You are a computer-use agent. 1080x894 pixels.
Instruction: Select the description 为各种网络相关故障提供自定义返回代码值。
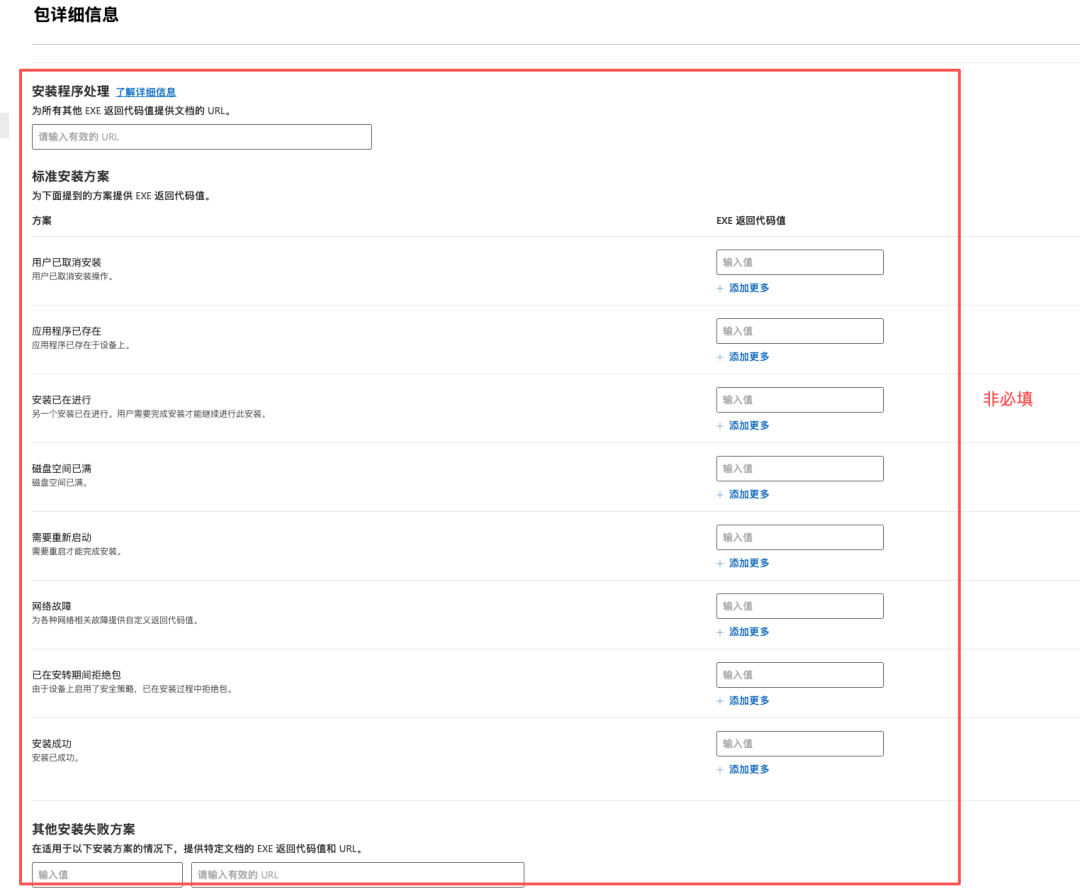(116, 621)
